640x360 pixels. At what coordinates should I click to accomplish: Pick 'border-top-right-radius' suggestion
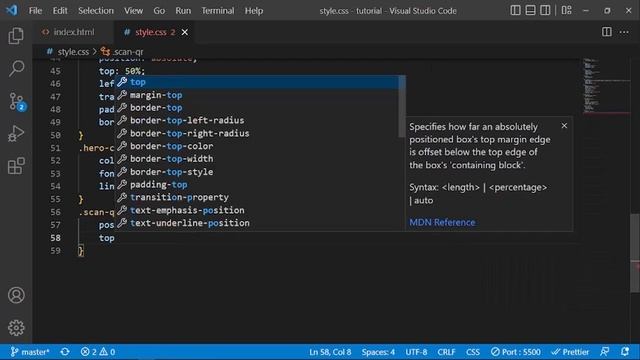click(258, 133)
